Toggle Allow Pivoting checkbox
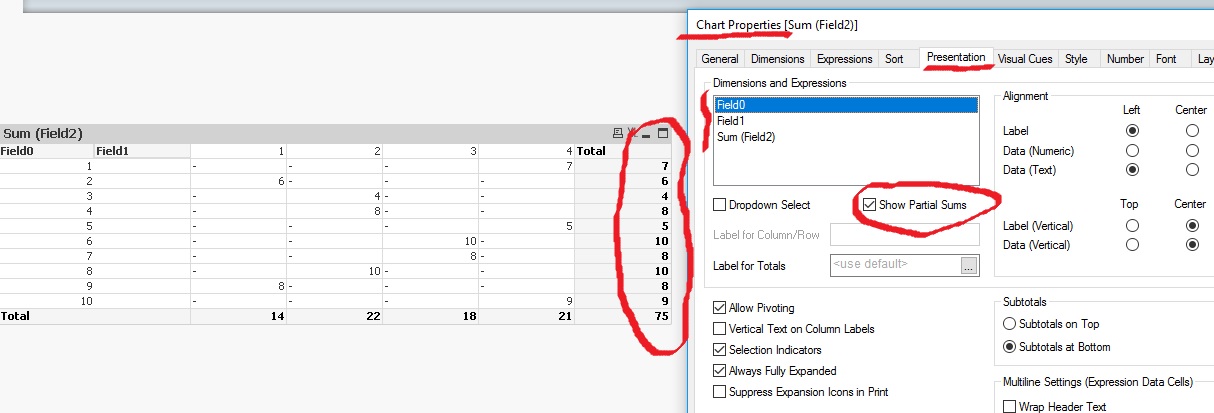 coord(720,308)
